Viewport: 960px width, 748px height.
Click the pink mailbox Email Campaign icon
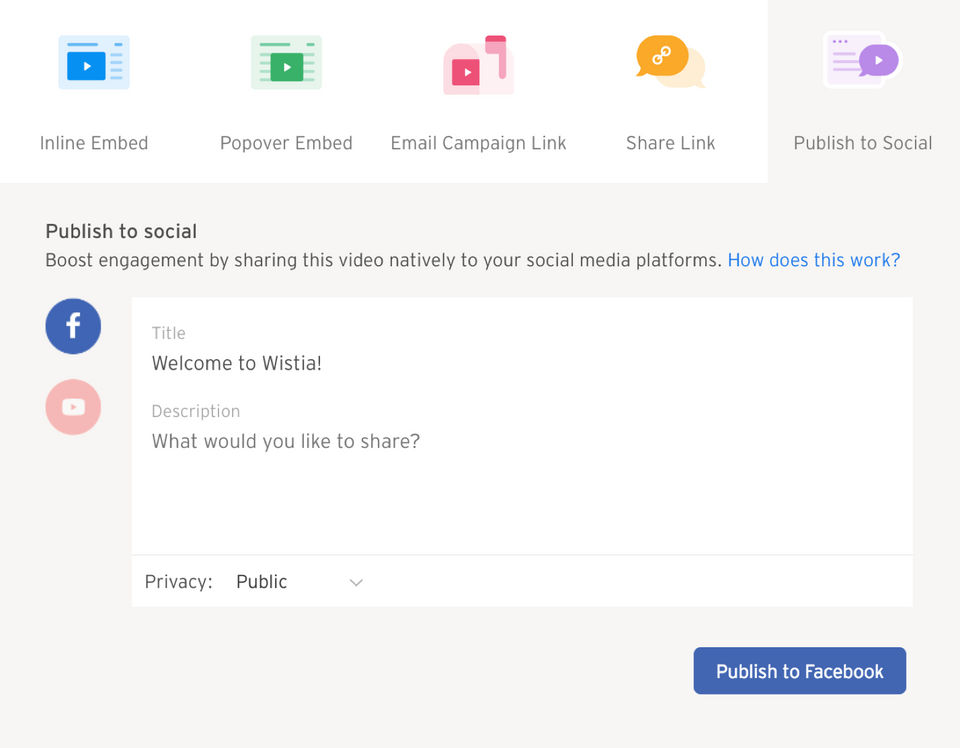[478, 65]
